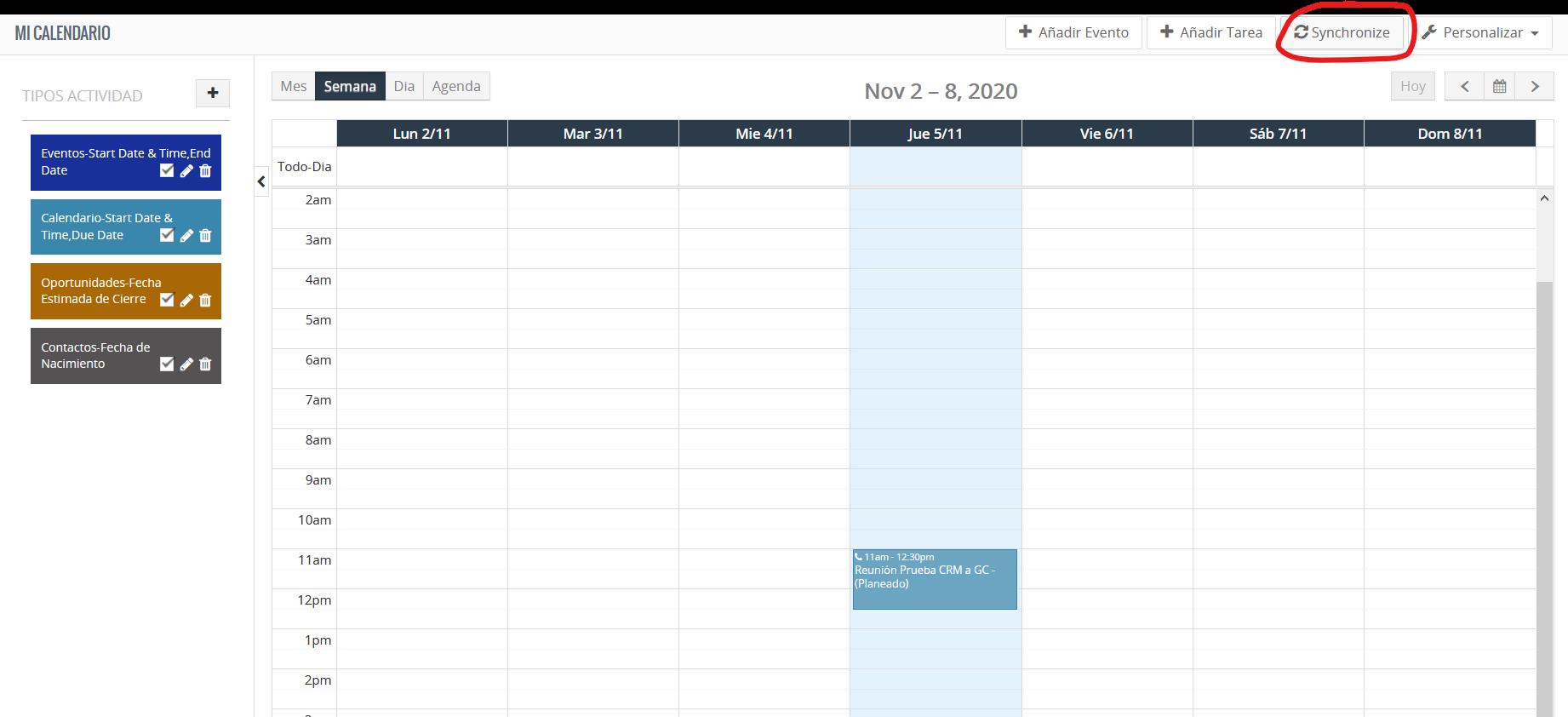Add new activity type plus button

point(213,93)
